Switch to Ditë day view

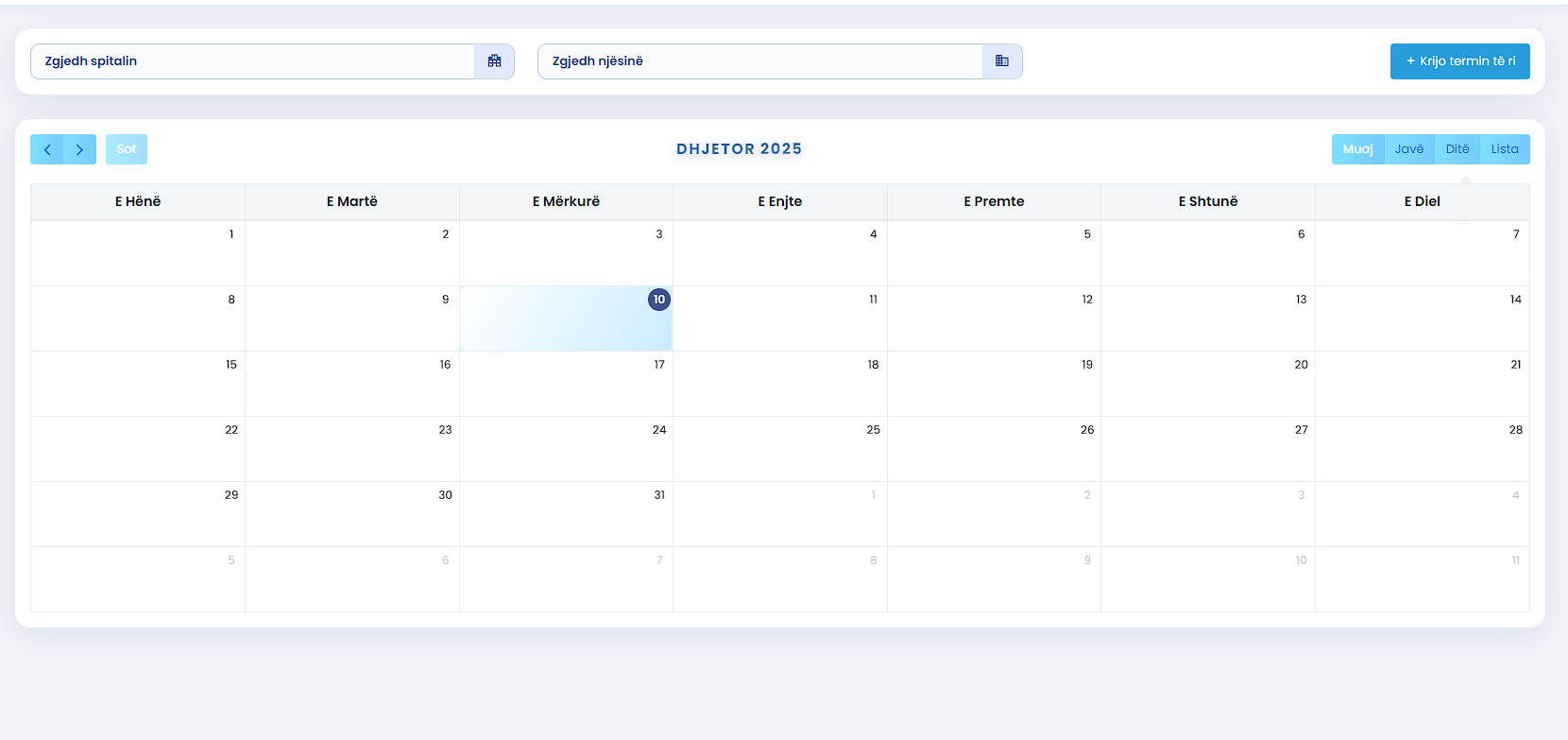pyautogui.click(x=1457, y=149)
